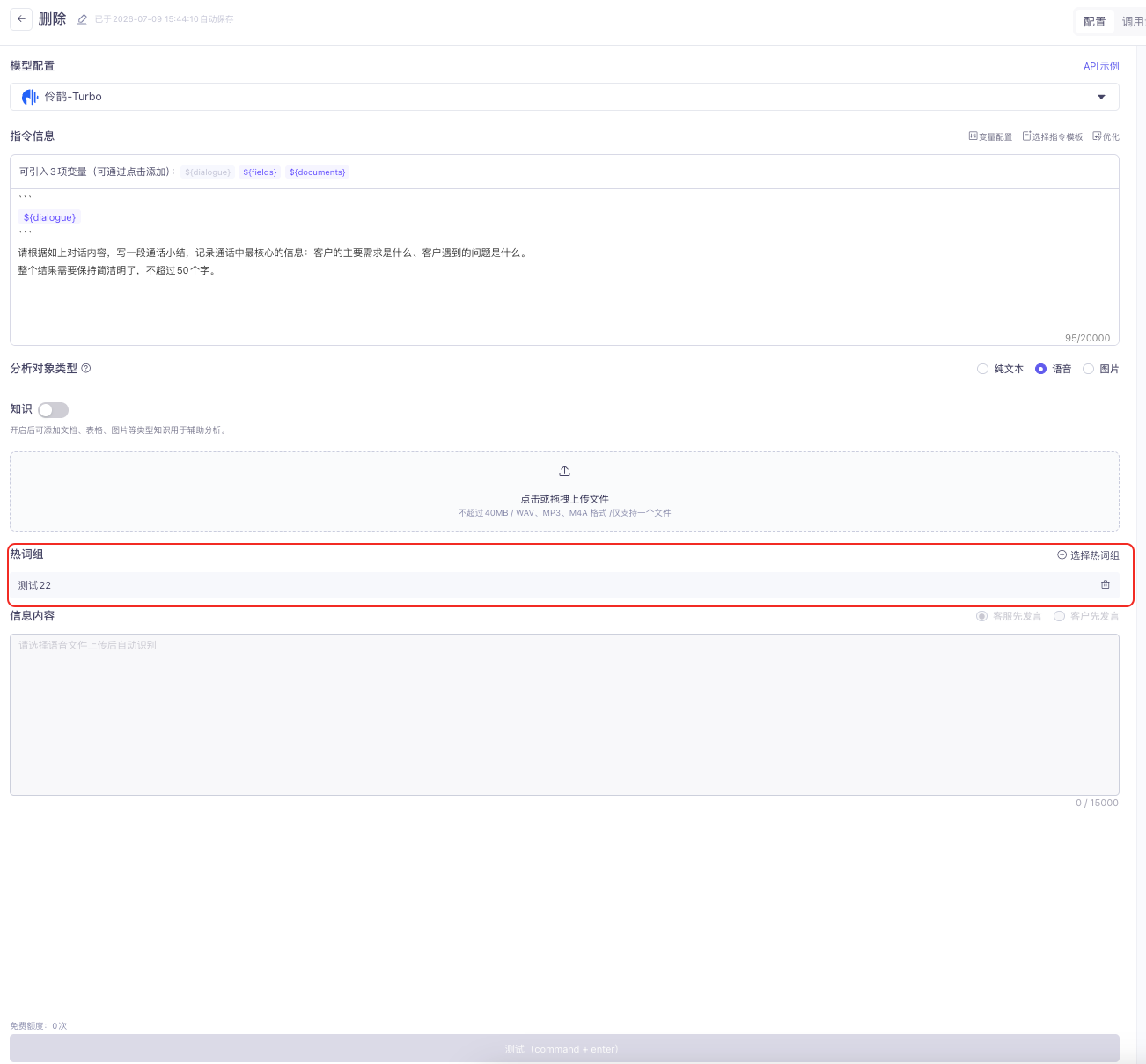Open the 变量配置 variable settings
This screenshot has height=1064, width=1146.
tap(990, 136)
